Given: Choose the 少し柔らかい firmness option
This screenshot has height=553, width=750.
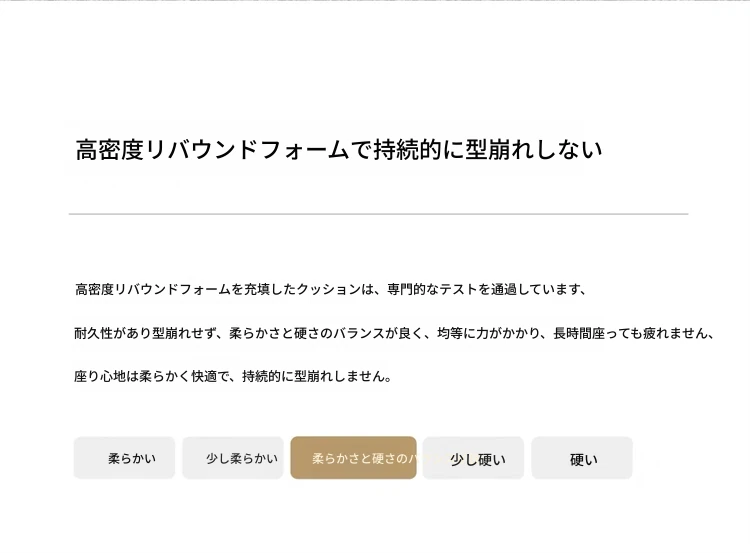Looking at the screenshot, I should point(233,458).
